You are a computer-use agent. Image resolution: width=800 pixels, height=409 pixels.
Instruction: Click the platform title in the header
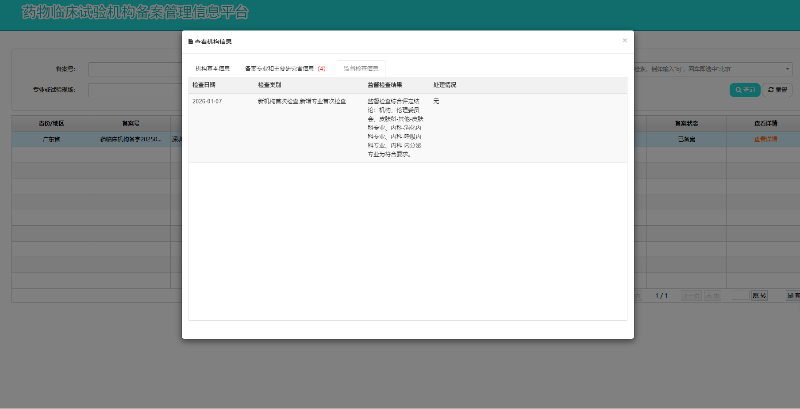(x=135, y=13)
